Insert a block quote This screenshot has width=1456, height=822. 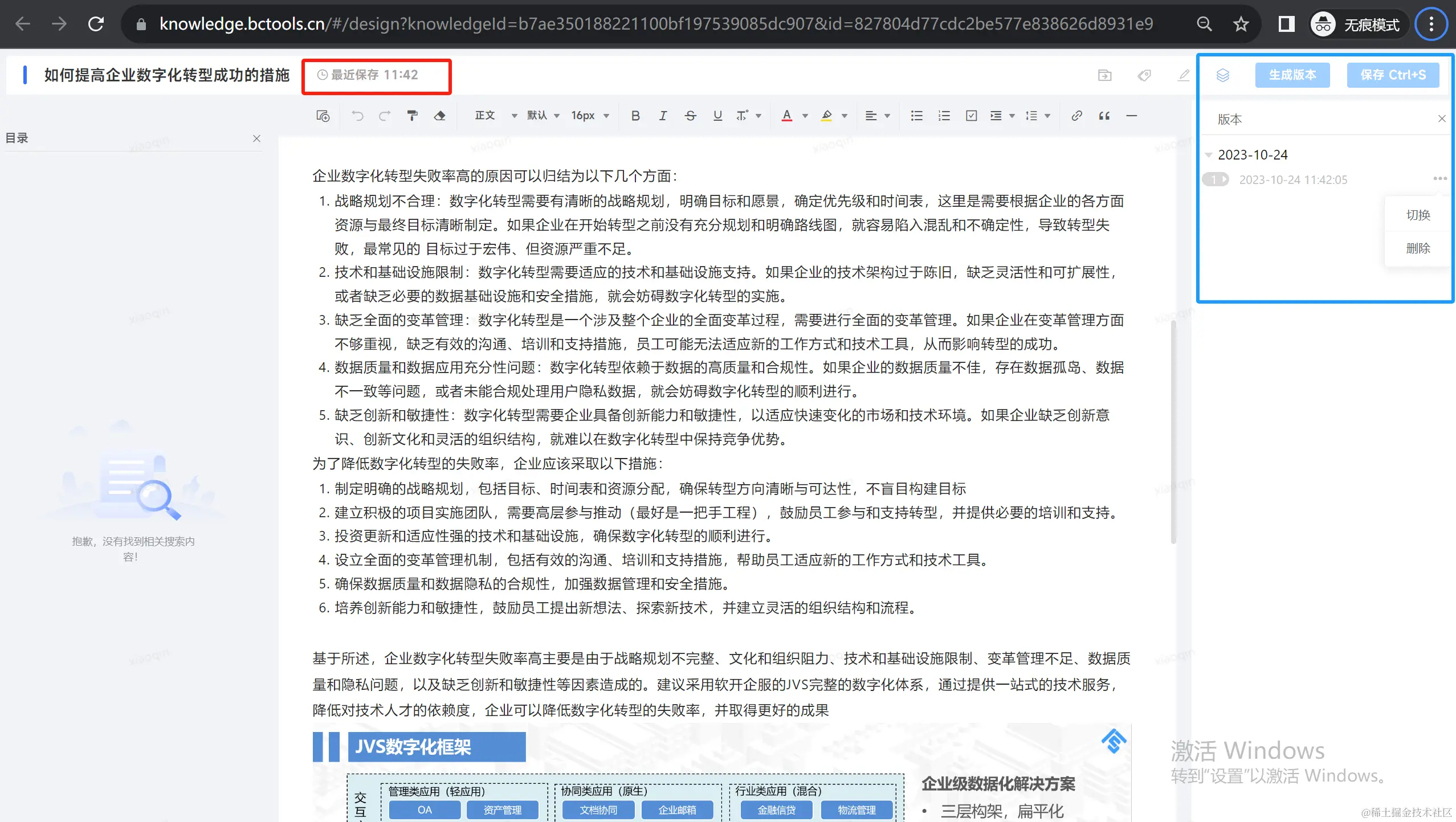click(x=1104, y=116)
